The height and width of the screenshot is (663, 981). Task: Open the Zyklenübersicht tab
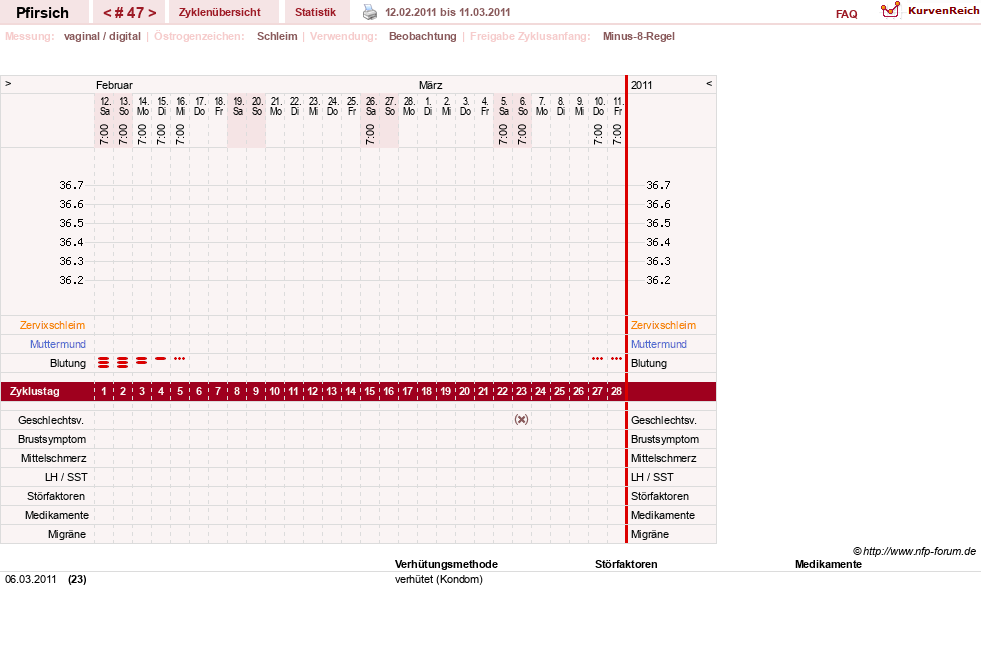click(x=220, y=12)
